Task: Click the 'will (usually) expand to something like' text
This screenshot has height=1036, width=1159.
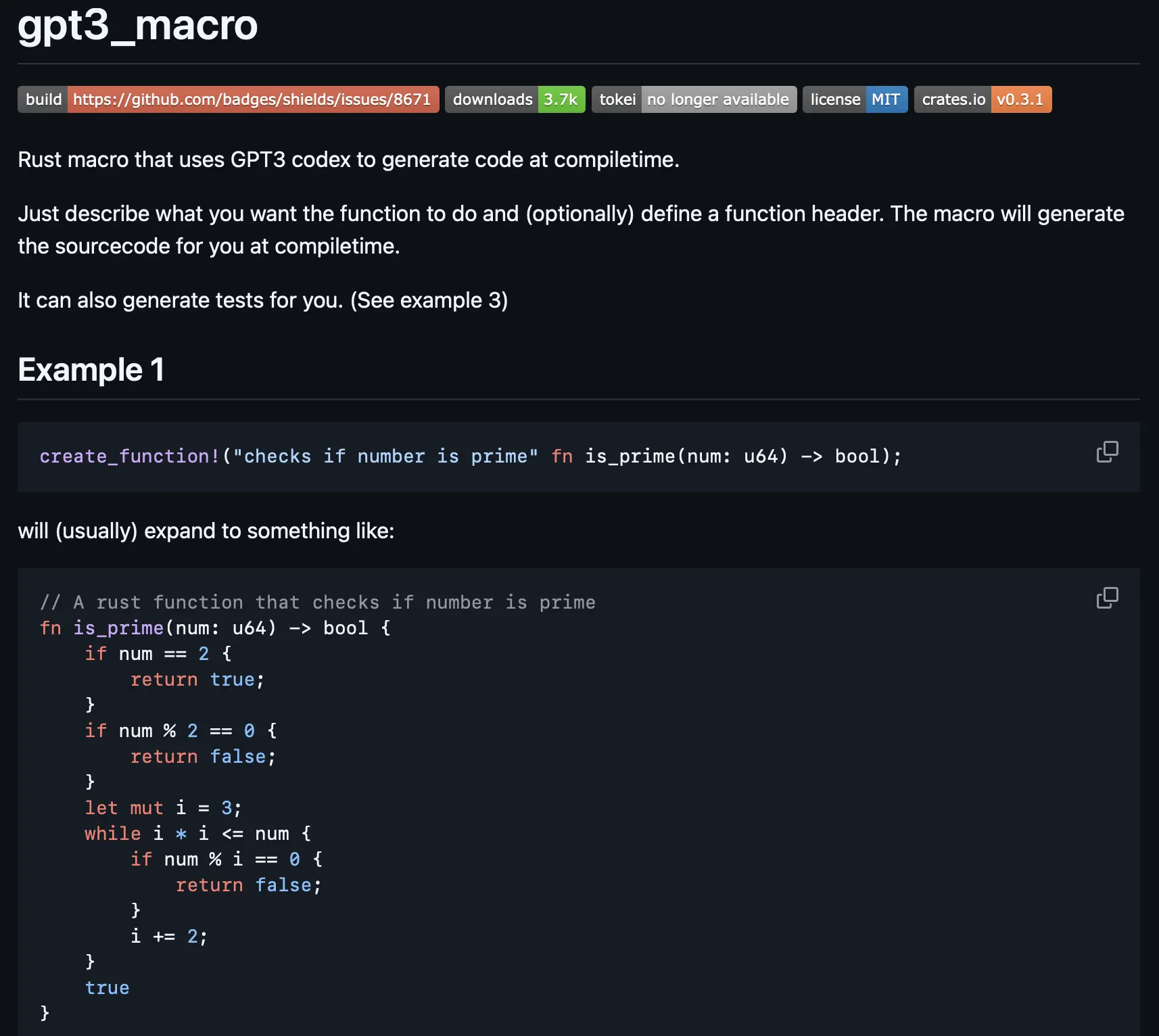Action: click(206, 531)
